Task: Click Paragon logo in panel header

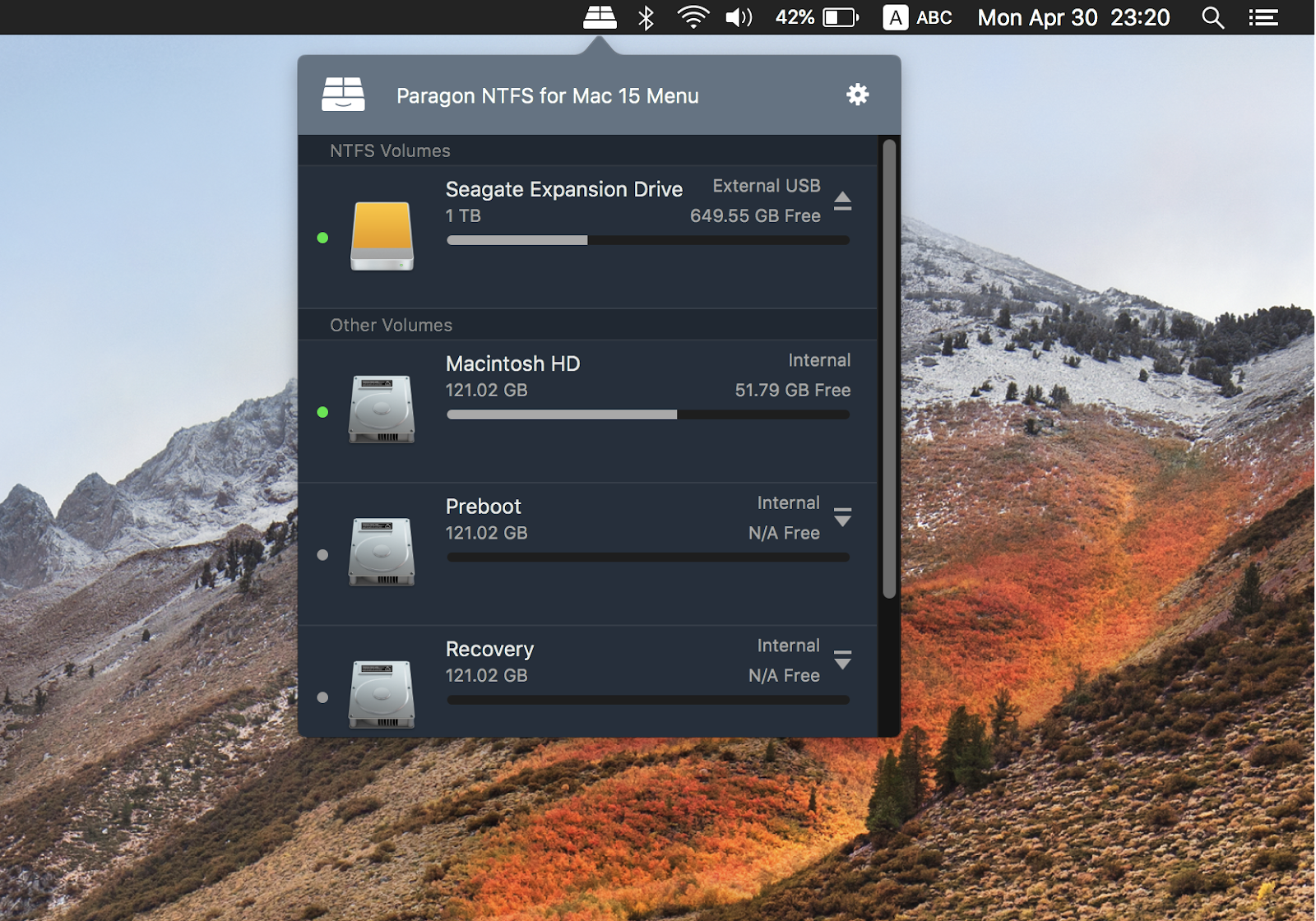Action: pos(343,94)
